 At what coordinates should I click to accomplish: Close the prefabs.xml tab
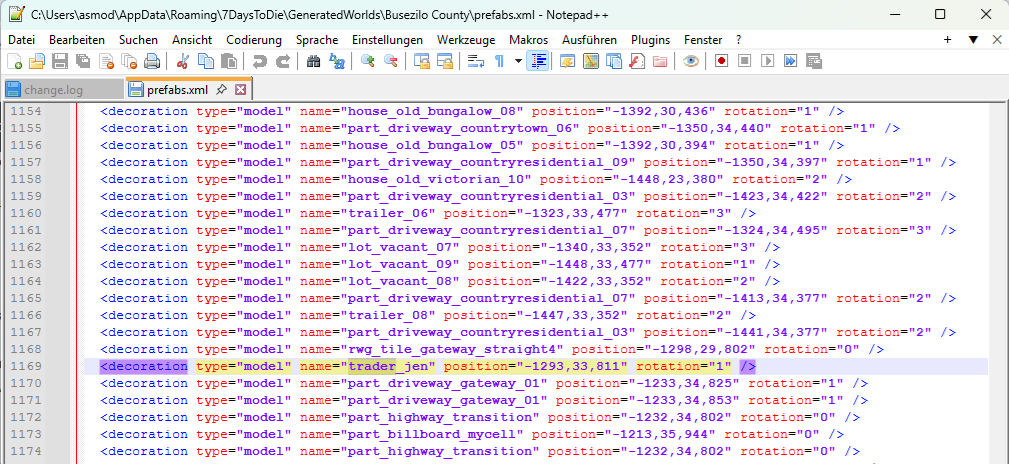click(240, 90)
